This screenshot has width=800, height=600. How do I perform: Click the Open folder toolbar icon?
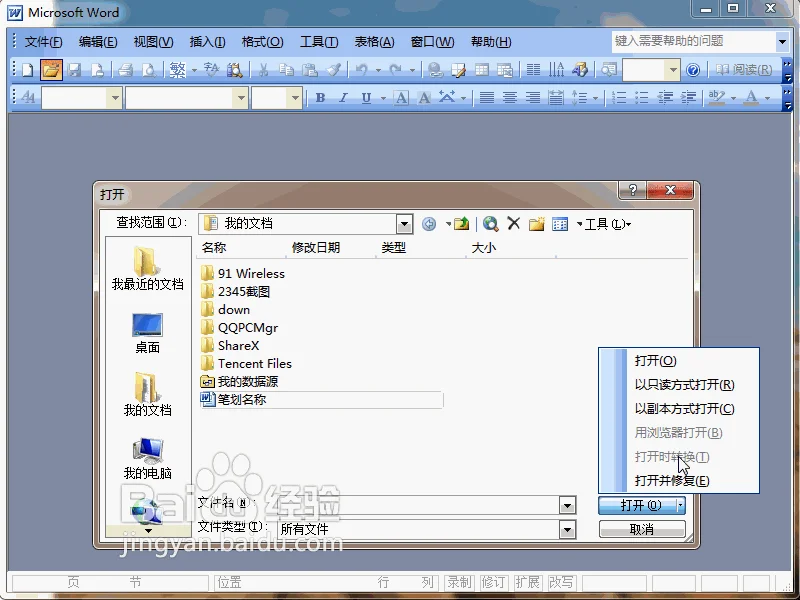point(51,69)
